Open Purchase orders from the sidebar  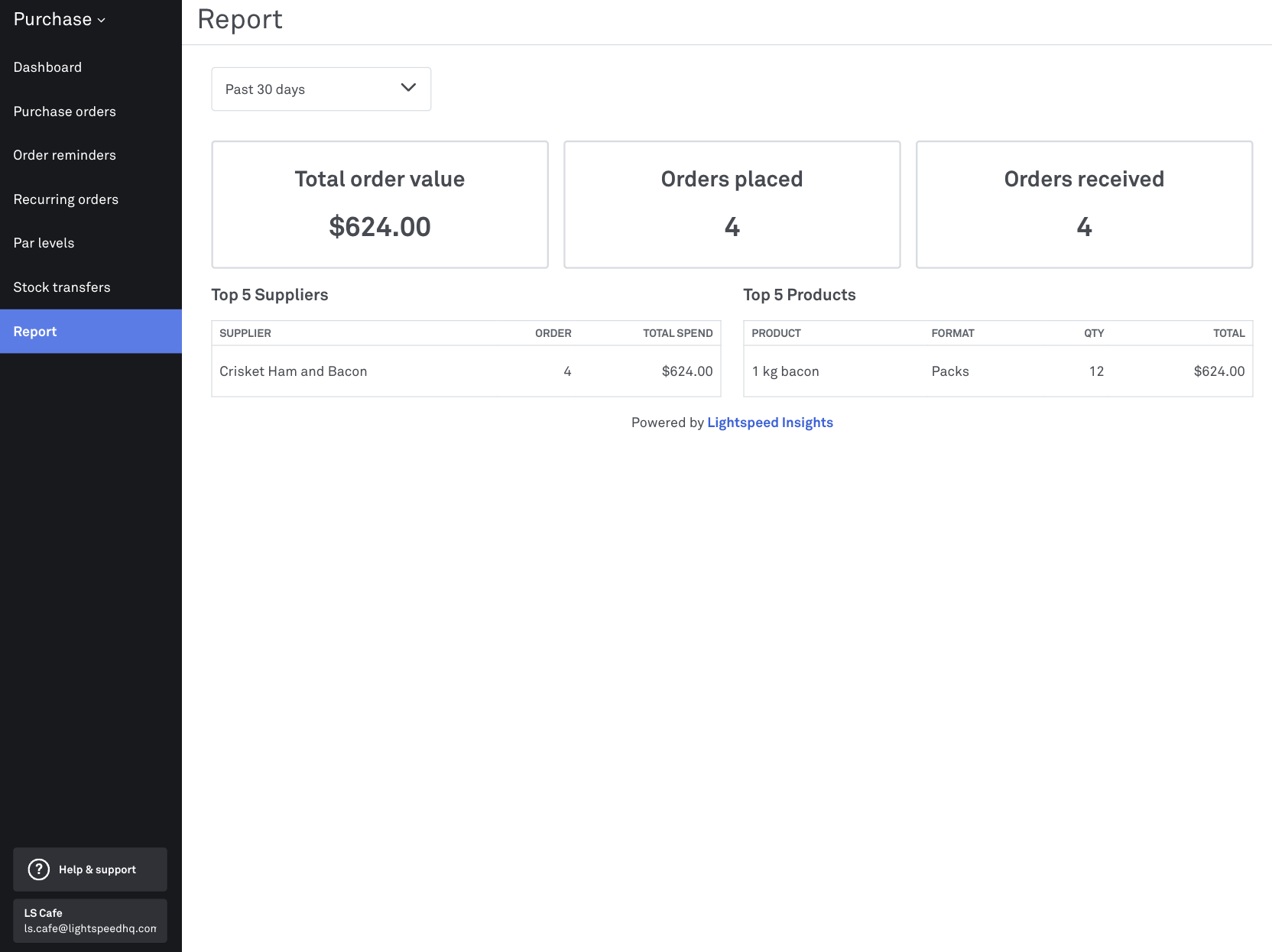click(x=65, y=112)
